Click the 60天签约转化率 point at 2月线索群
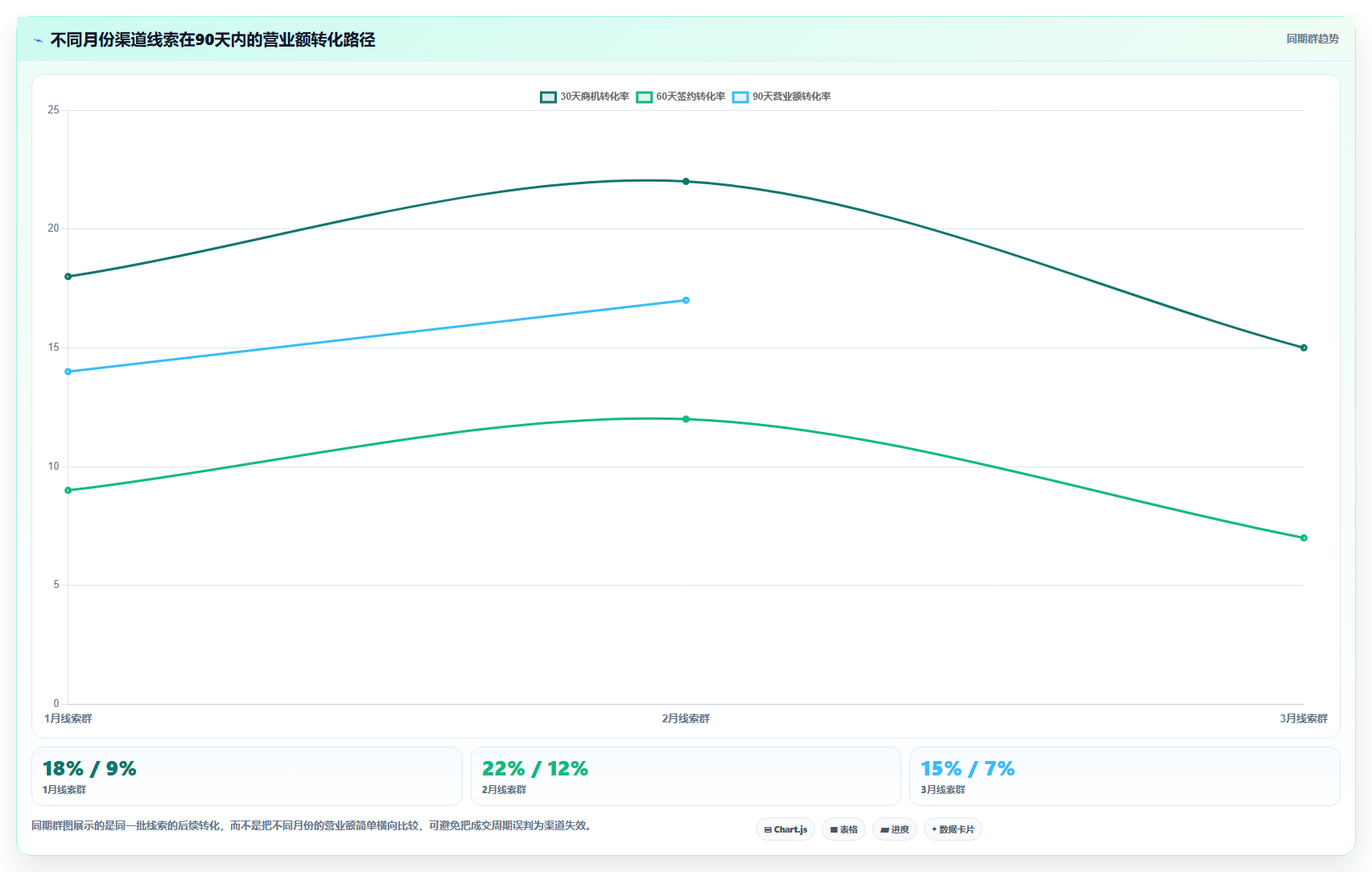Image resolution: width=1372 pixels, height=872 pixels. 686,419
